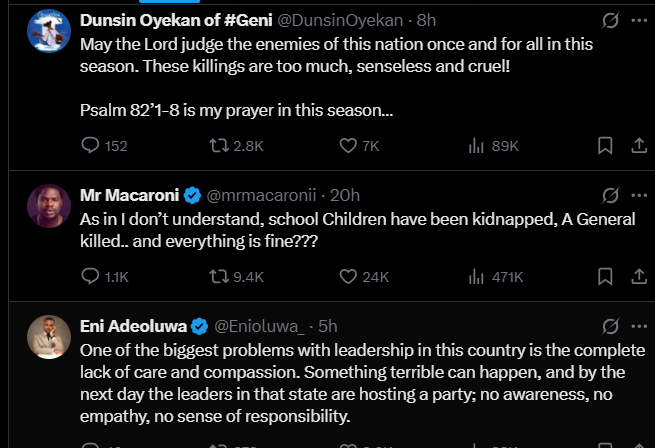The image size is (655, 448).
Task: Retweet Mr Macaroni's post
Action: (x=219, y=276)
